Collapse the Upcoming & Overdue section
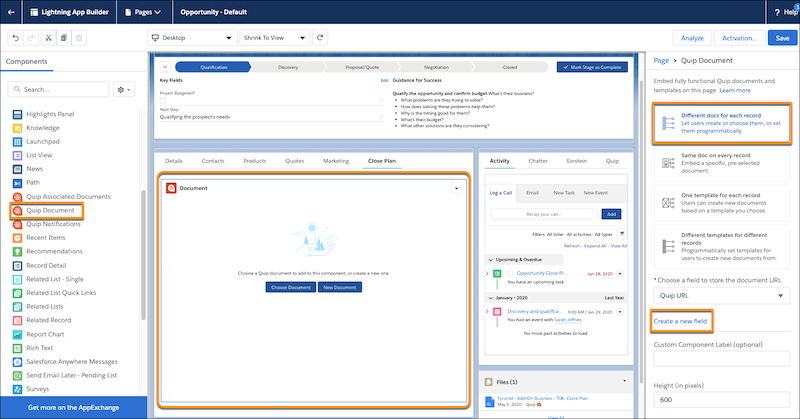 click(x=491, y=260)
